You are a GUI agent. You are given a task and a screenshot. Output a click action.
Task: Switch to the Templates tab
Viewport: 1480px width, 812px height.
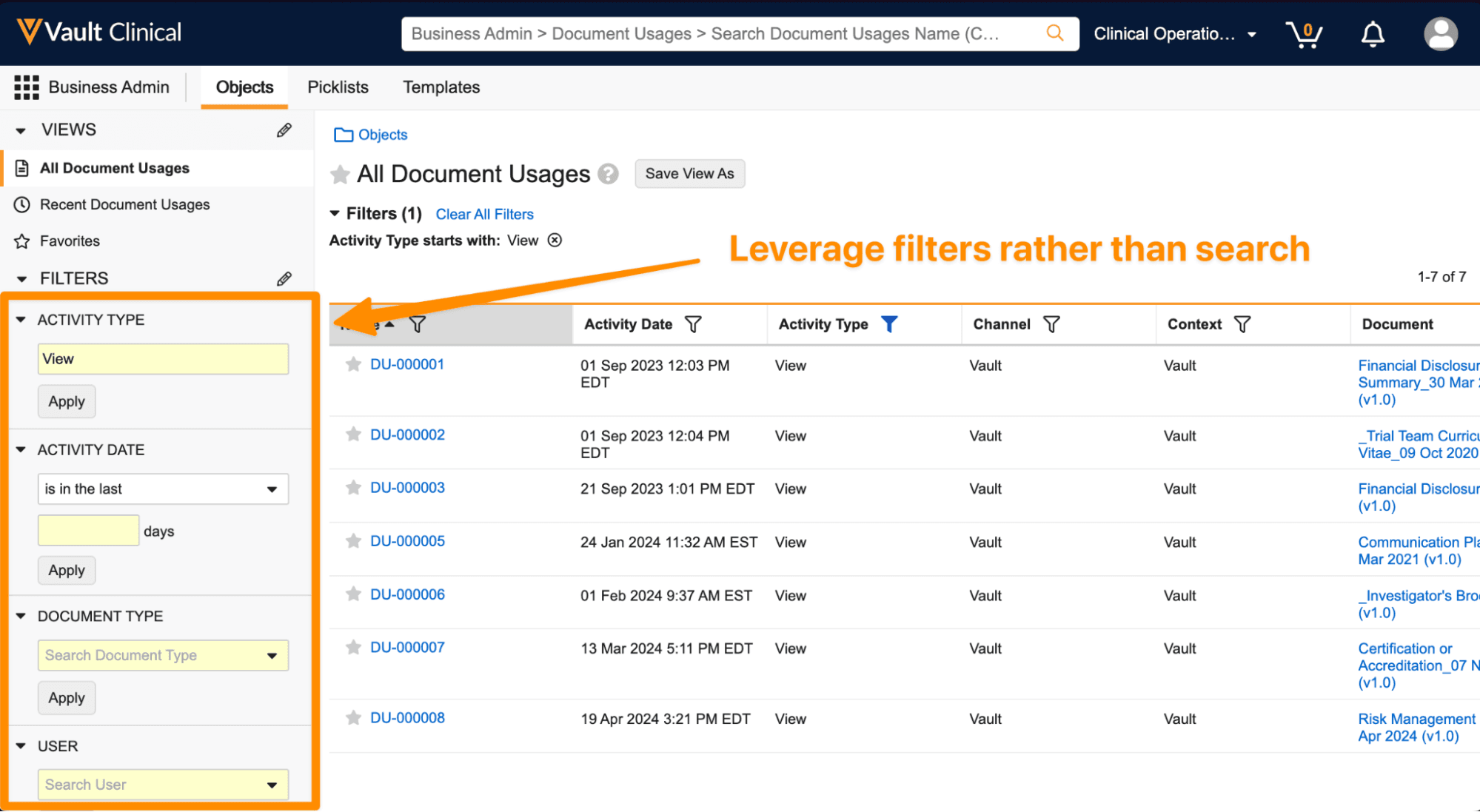pyautogui.click(x=441, y=87)
